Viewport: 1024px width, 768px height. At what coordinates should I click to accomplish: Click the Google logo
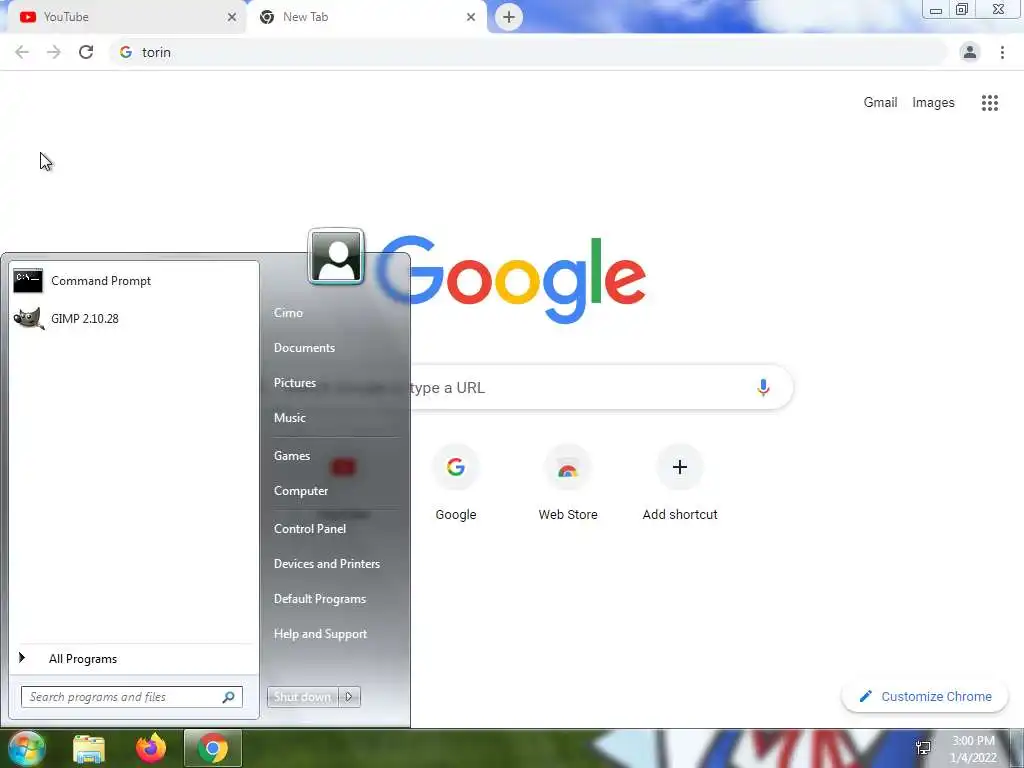(511, 280)
